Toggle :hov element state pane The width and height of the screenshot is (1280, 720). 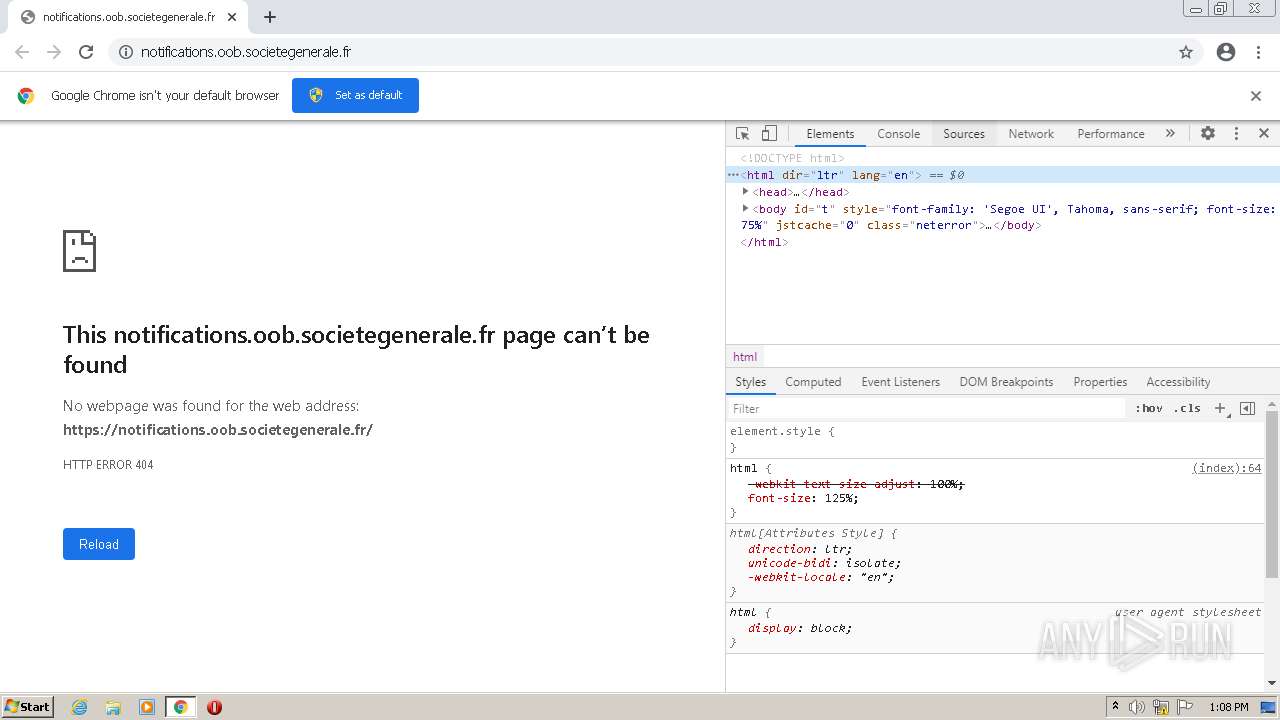tap(1149, 408)
